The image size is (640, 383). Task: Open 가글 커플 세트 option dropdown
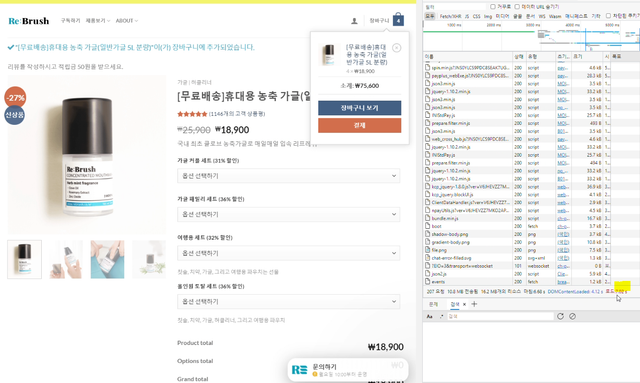[289, 176]
